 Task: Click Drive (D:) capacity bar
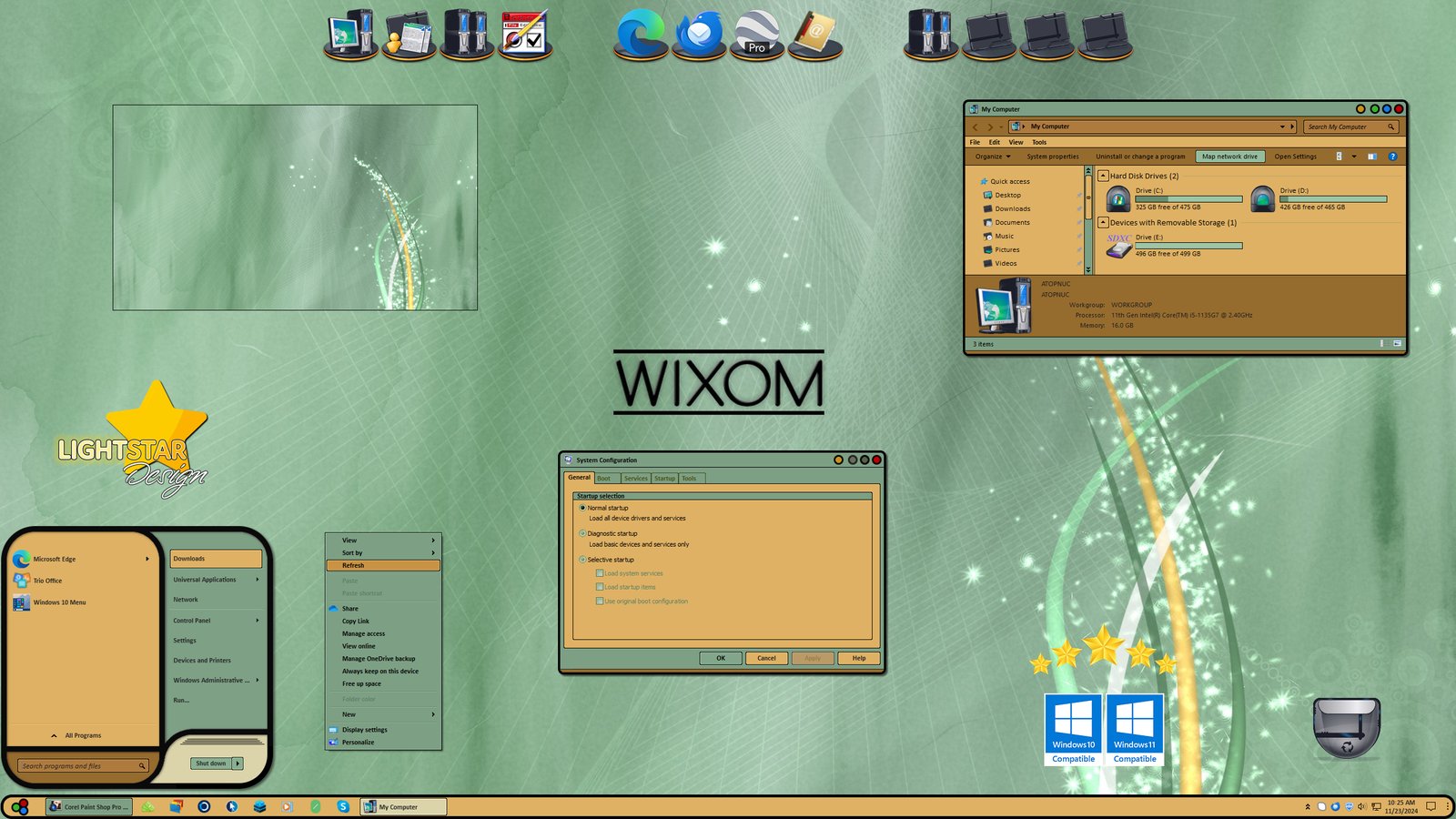[1333, 198]
